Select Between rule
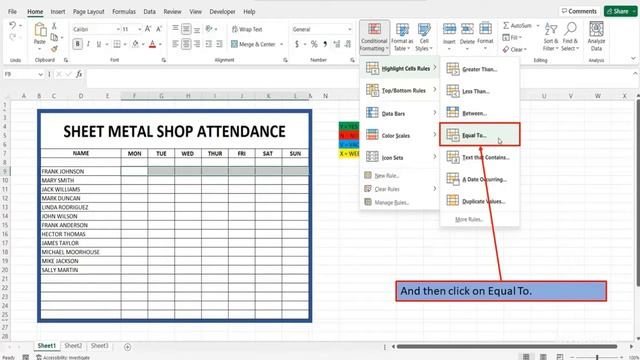Viewport: 640px width, 360px height. click(480, 113)
